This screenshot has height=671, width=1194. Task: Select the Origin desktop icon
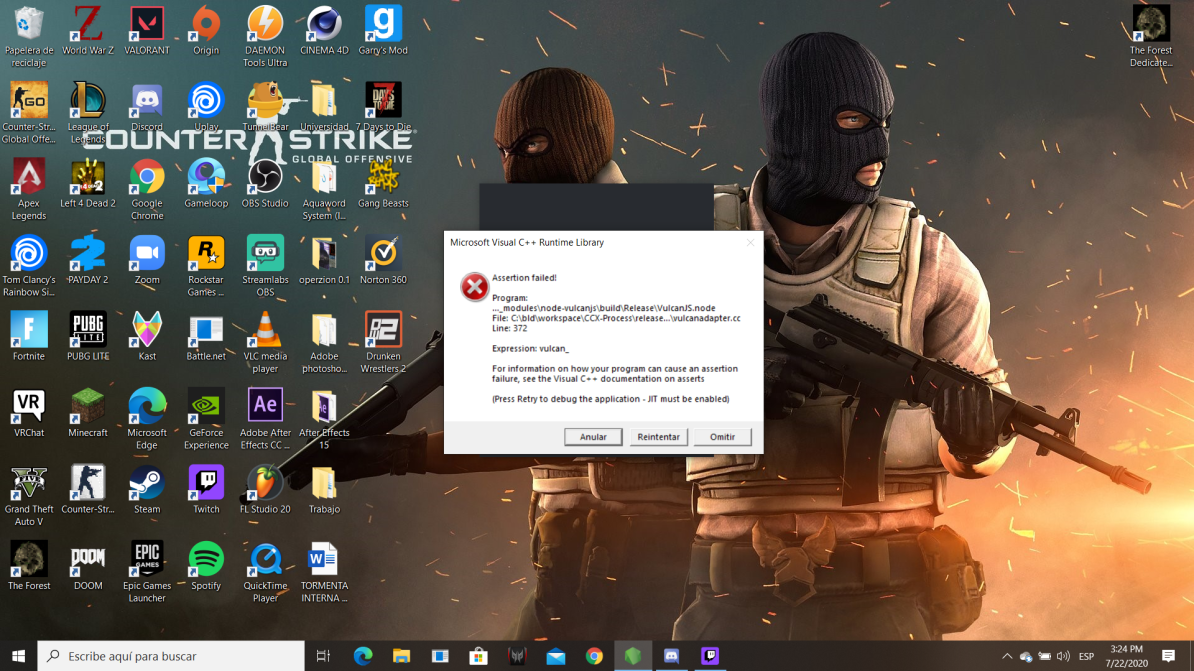206,32
